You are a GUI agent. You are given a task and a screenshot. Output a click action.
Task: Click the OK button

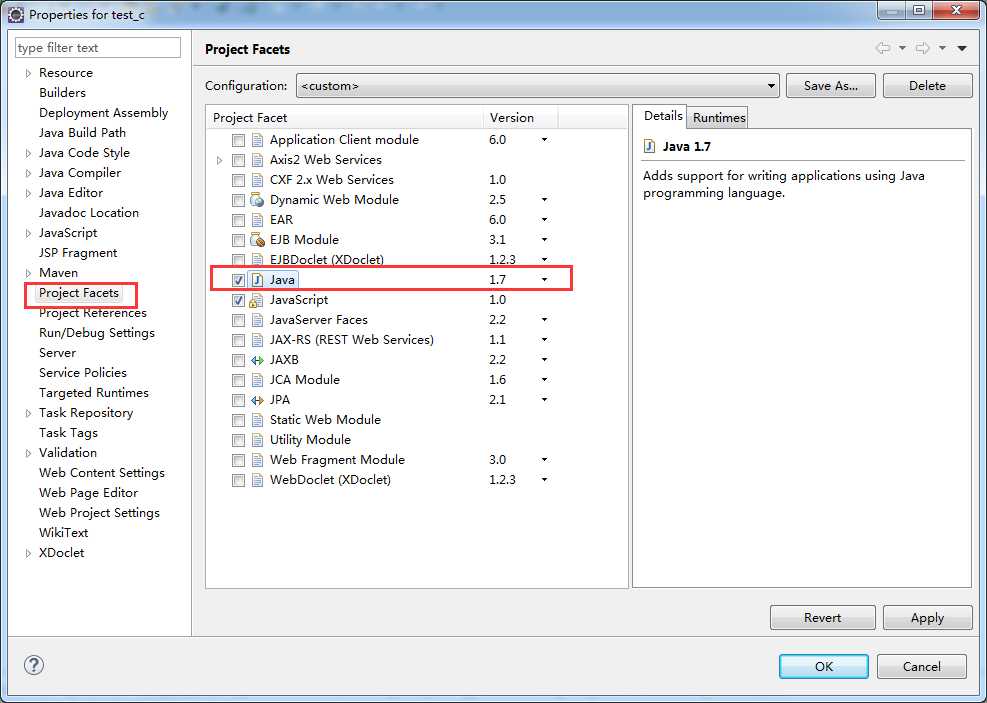coord(823,666)
